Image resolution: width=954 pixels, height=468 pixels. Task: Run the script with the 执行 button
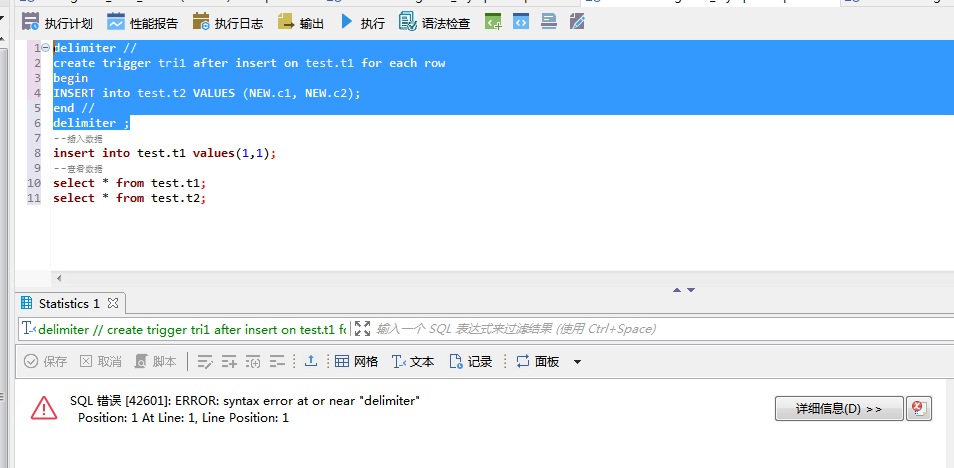click(x=362, y=22)
